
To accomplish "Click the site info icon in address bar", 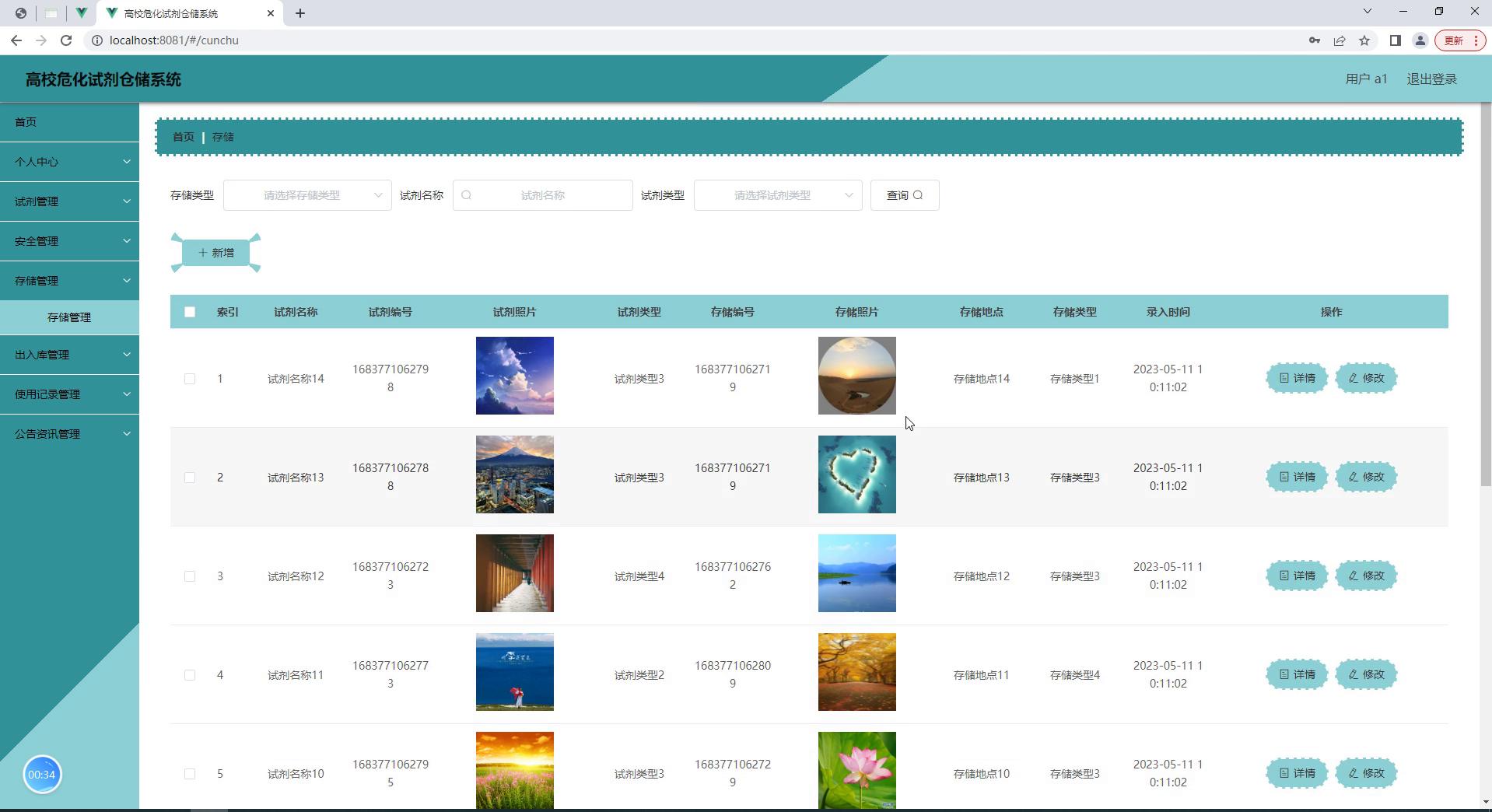I will [x=97, y=40].
